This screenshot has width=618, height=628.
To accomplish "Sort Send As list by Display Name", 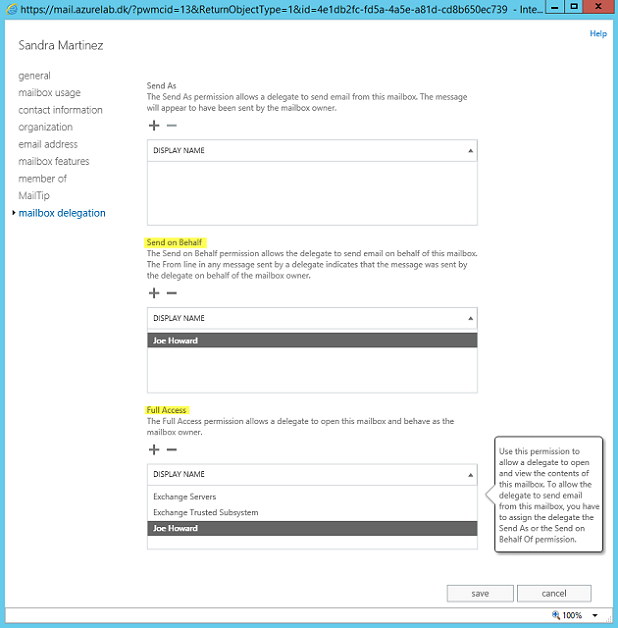I will pyautogui.click(x=312, y=151).
